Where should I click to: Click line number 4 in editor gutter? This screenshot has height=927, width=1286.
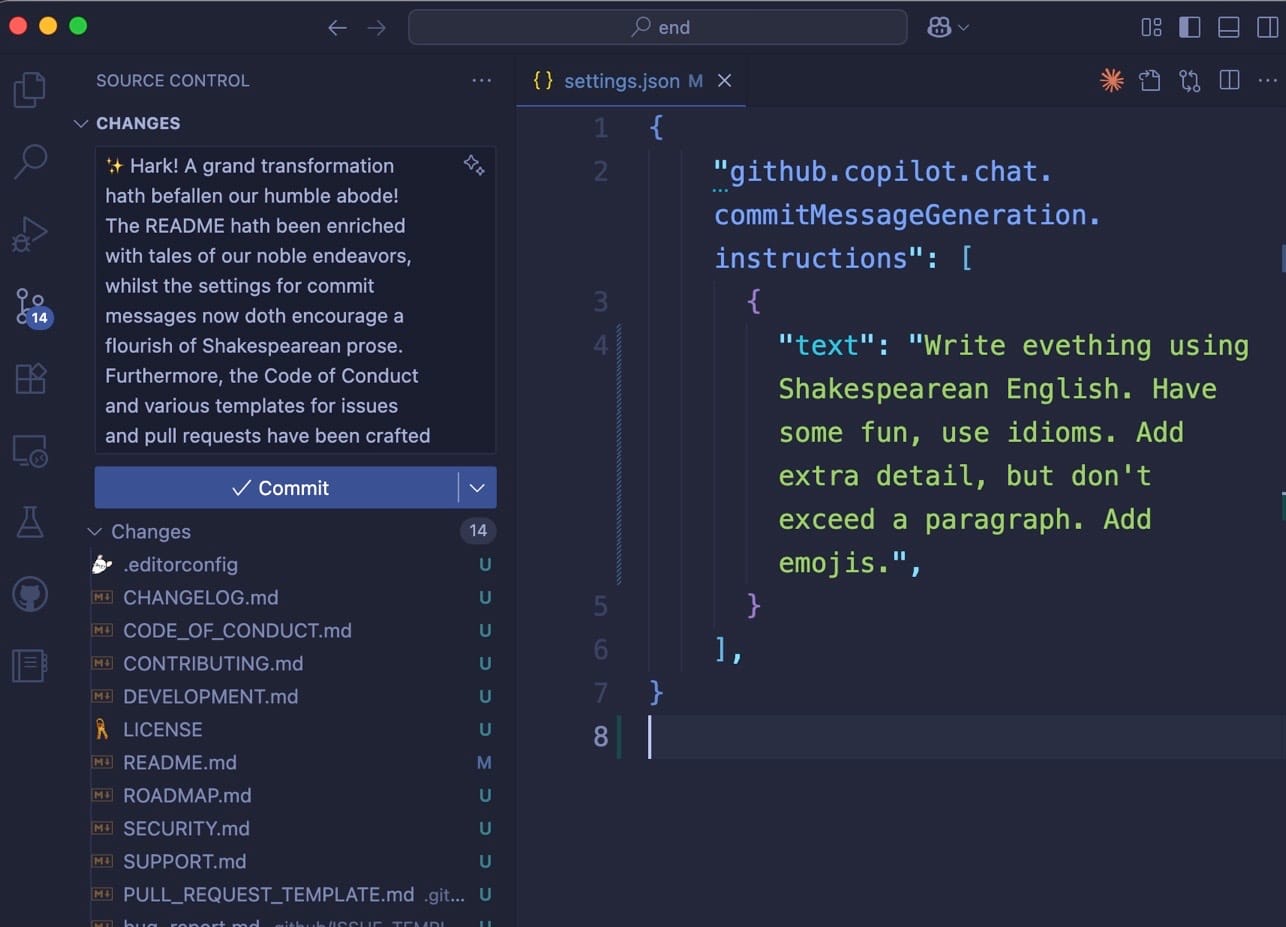600,346
